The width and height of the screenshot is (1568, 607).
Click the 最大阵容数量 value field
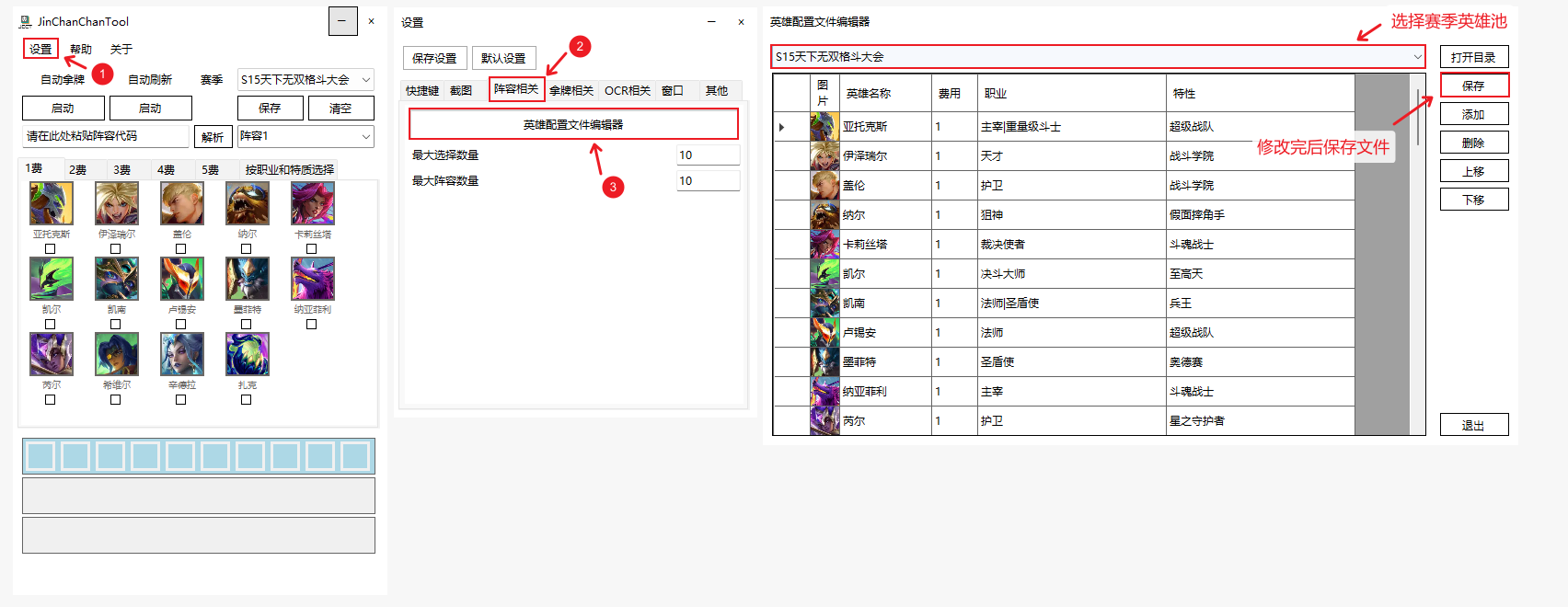pos(708,181)
